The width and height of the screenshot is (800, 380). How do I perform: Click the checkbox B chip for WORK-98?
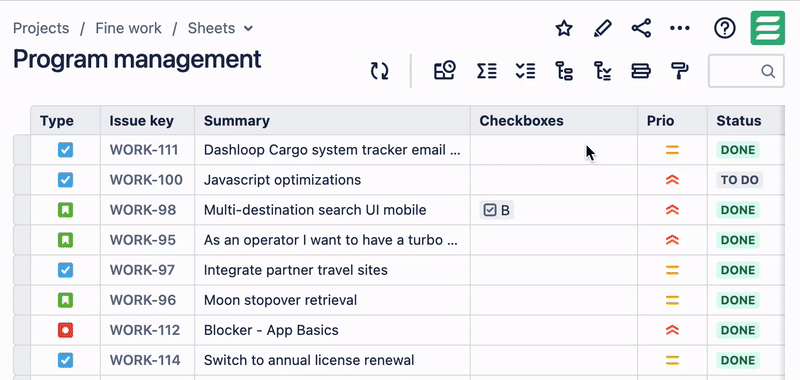pos(496,210)
